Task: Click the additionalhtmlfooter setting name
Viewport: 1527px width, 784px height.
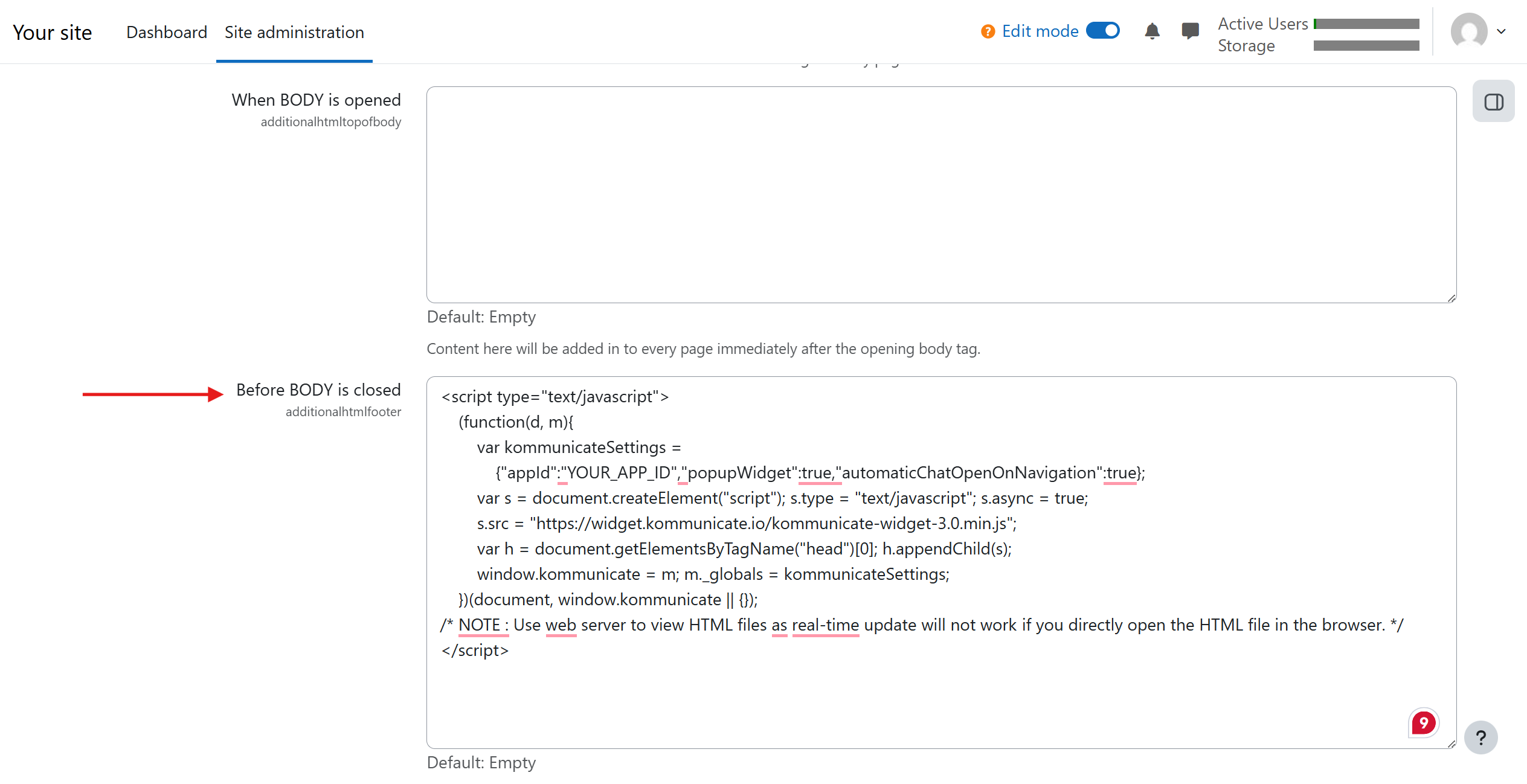Action: point(343,412)
